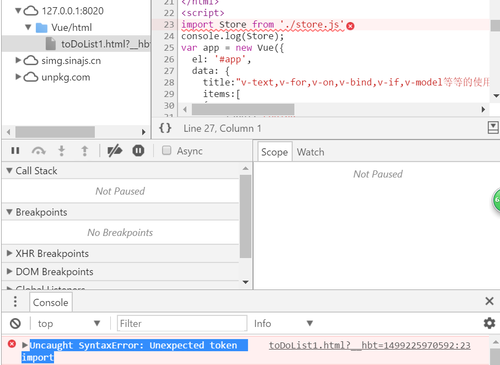Image resolution: width=500 pixels, height=365 pixels.
Task: Select the toDoList1.html file in the tree
Action: click(x=76, y=44)
